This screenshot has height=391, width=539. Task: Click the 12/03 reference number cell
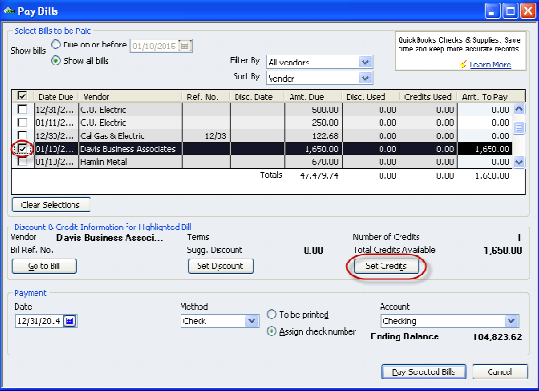(206, 136)
